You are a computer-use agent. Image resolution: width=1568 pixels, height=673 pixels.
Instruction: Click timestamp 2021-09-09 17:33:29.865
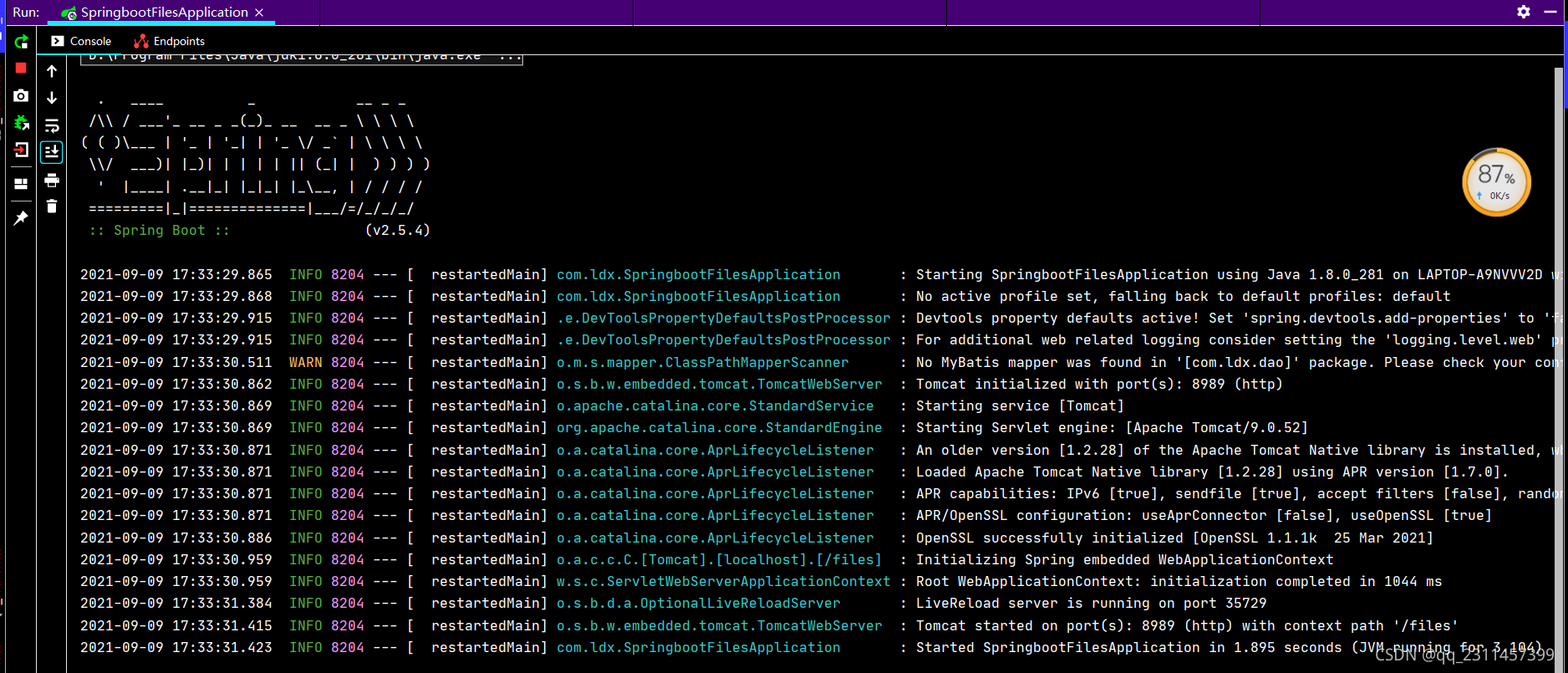coord(176,274)
